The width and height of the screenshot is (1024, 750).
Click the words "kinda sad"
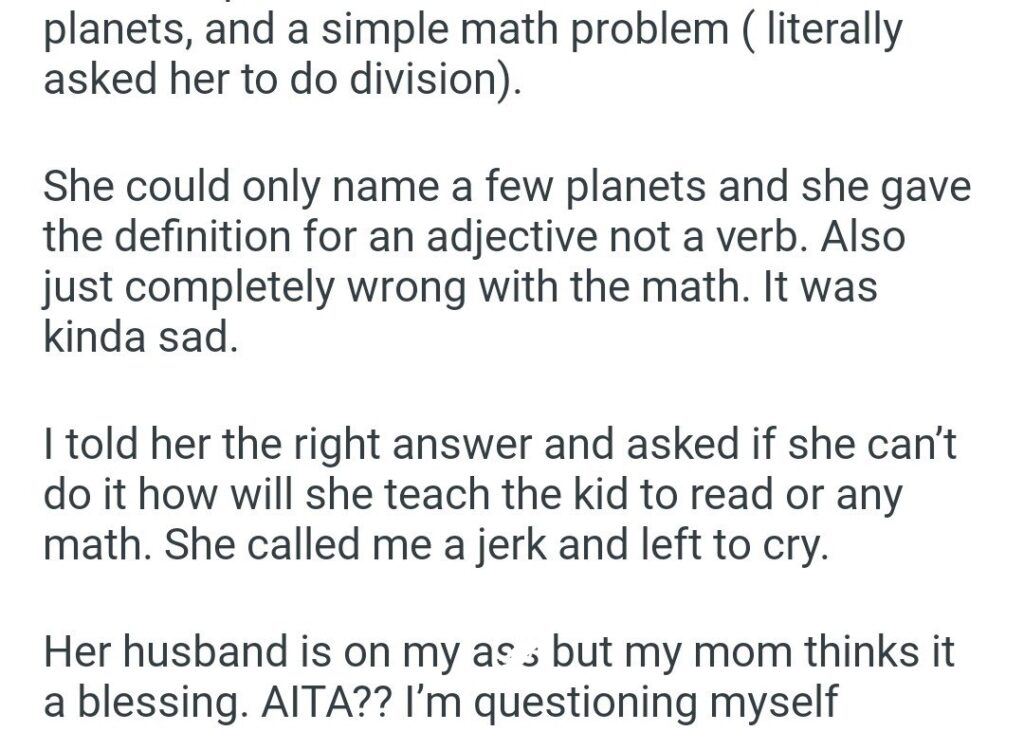(x=140, y=337)
